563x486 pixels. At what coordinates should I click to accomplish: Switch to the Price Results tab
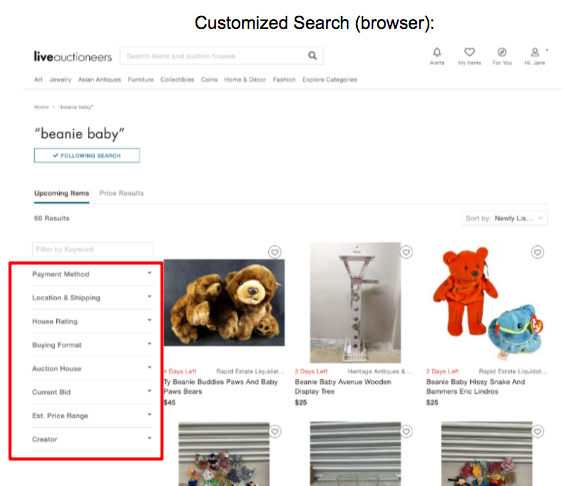(121, 193)
